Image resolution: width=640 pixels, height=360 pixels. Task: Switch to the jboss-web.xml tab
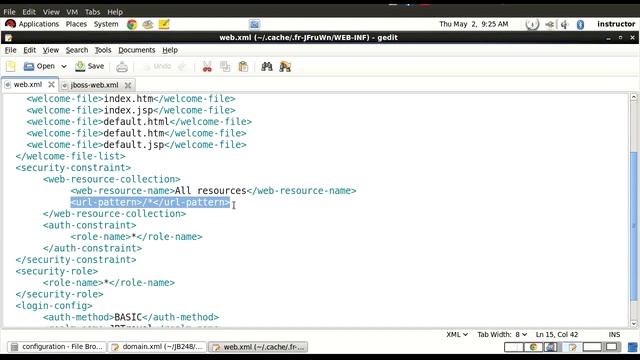point(94,85)
